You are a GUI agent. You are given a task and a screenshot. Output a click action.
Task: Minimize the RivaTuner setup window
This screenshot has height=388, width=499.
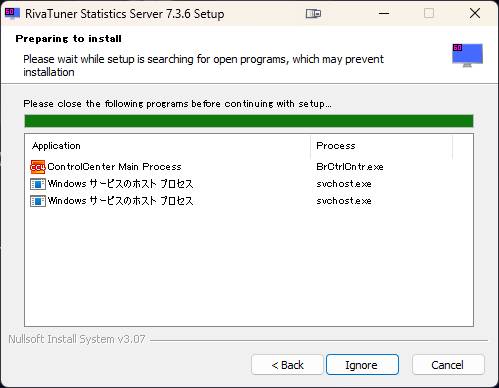pos(384,14)
